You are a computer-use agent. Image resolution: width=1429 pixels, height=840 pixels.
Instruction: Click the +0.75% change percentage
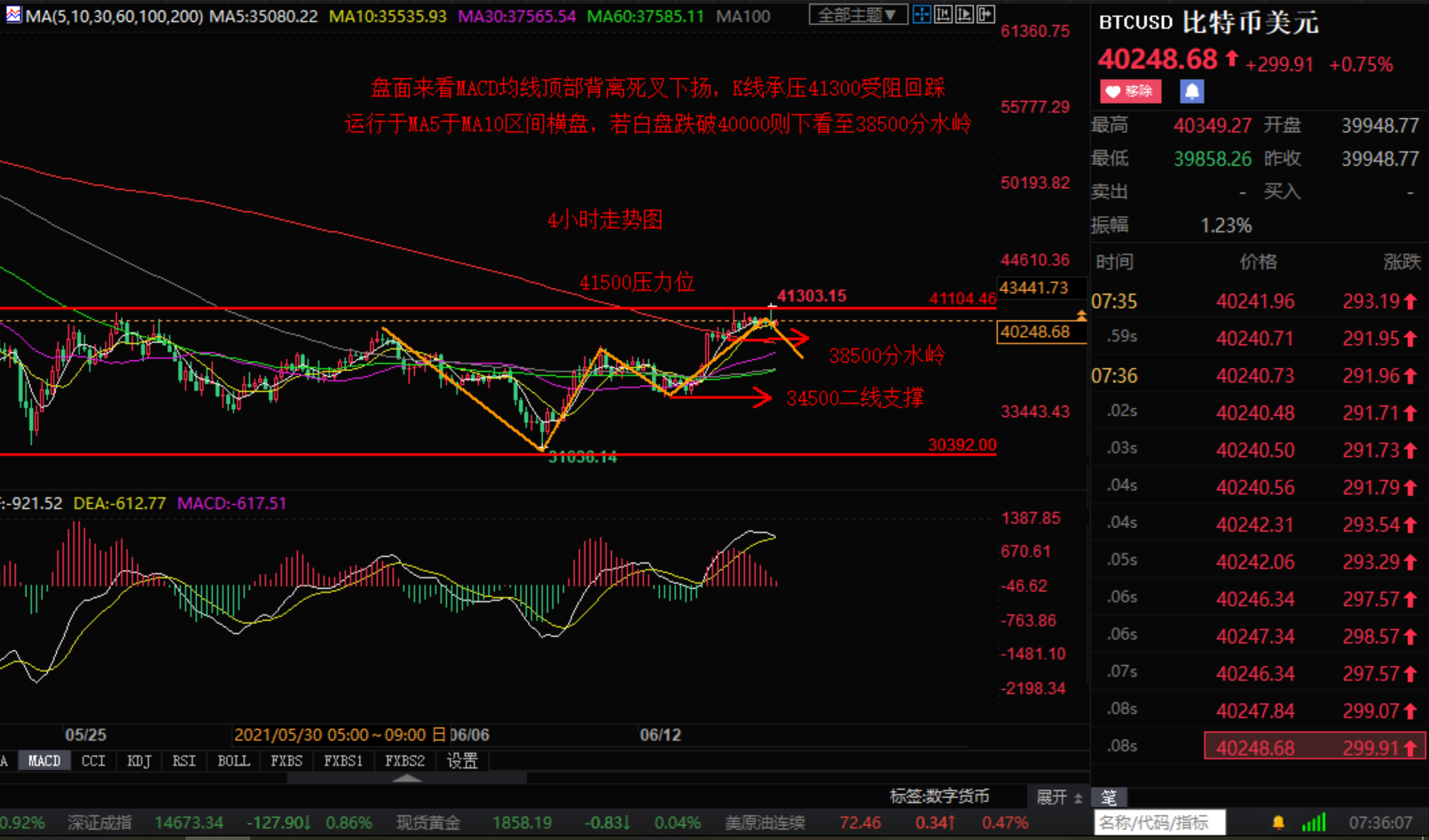pyautogui.click(x=1361, y=65)
